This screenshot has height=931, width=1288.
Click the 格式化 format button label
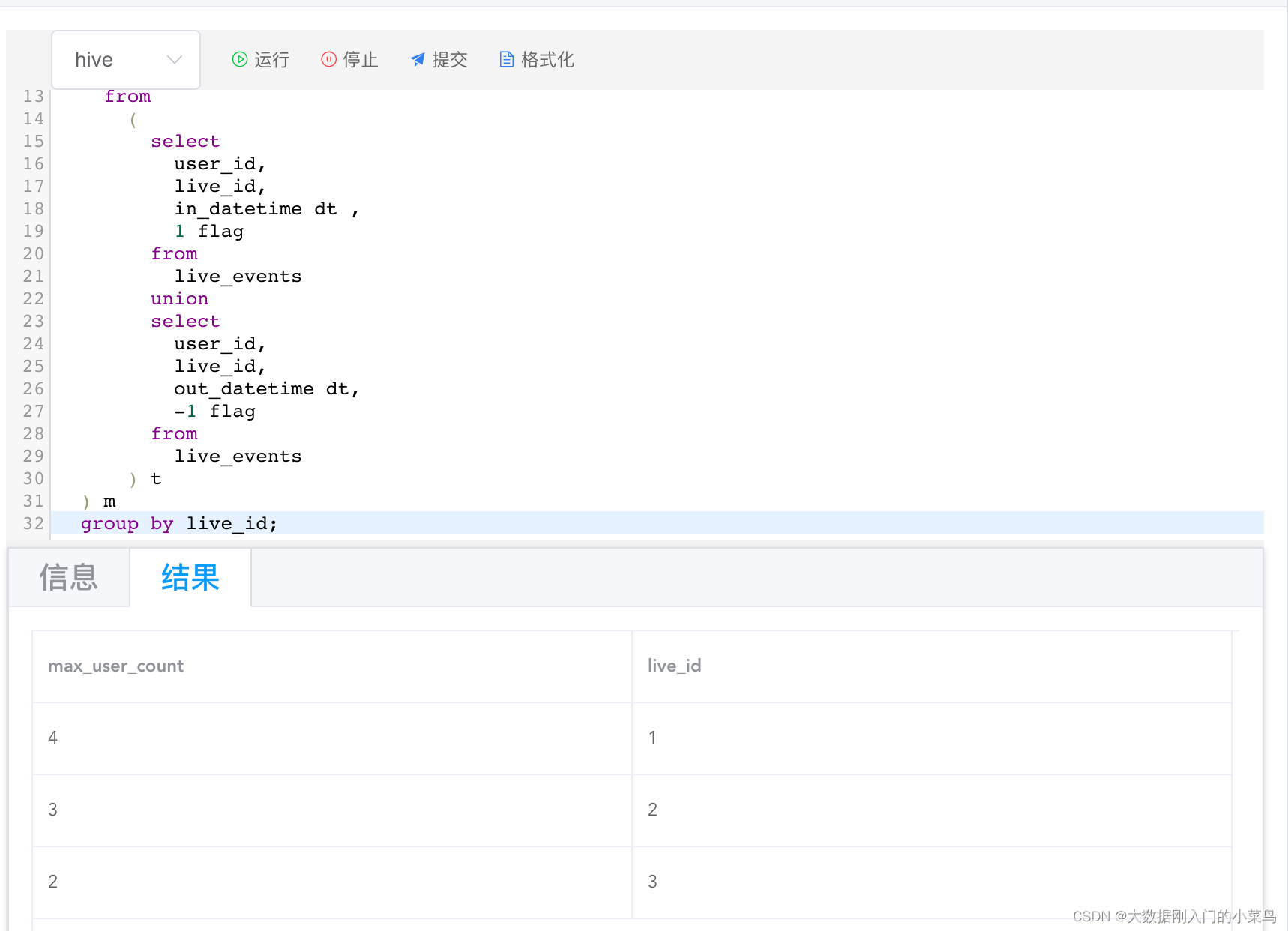tap(547, 60)
